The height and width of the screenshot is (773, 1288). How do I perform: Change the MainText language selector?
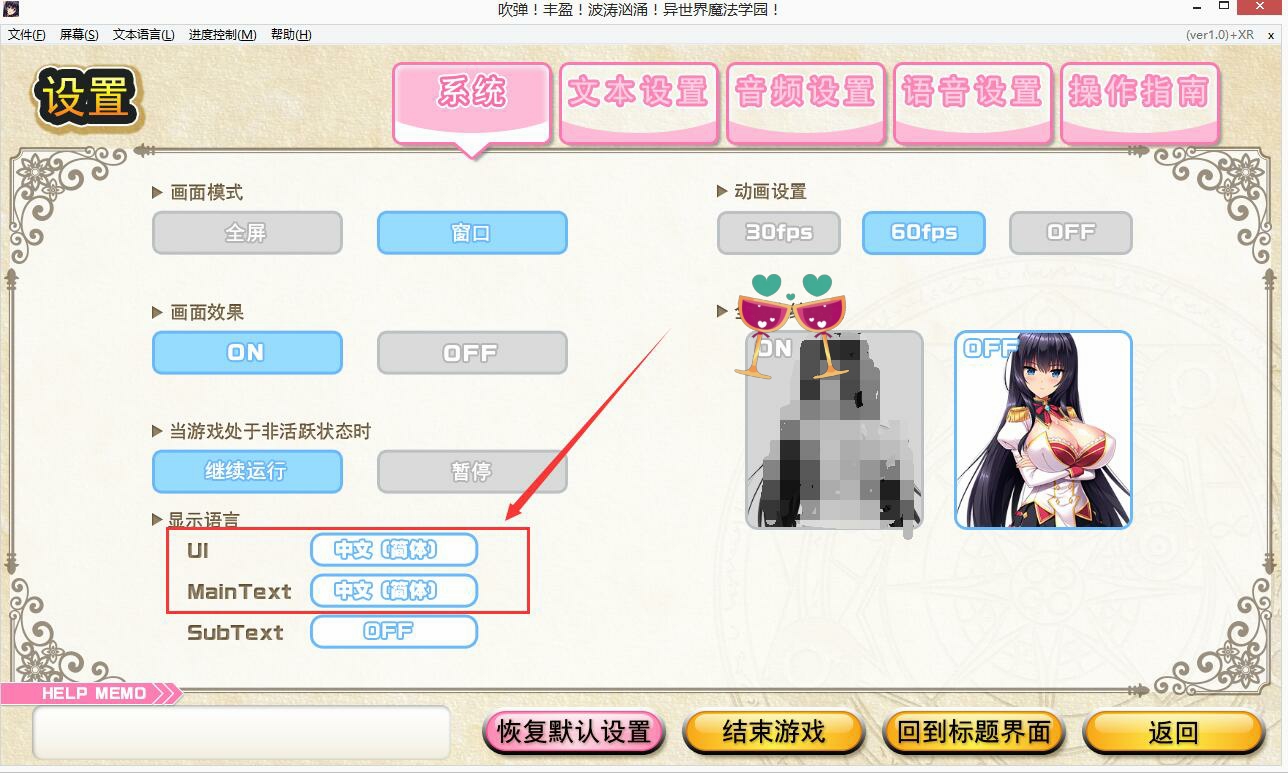pyautogui.click(x=394, y=591)
